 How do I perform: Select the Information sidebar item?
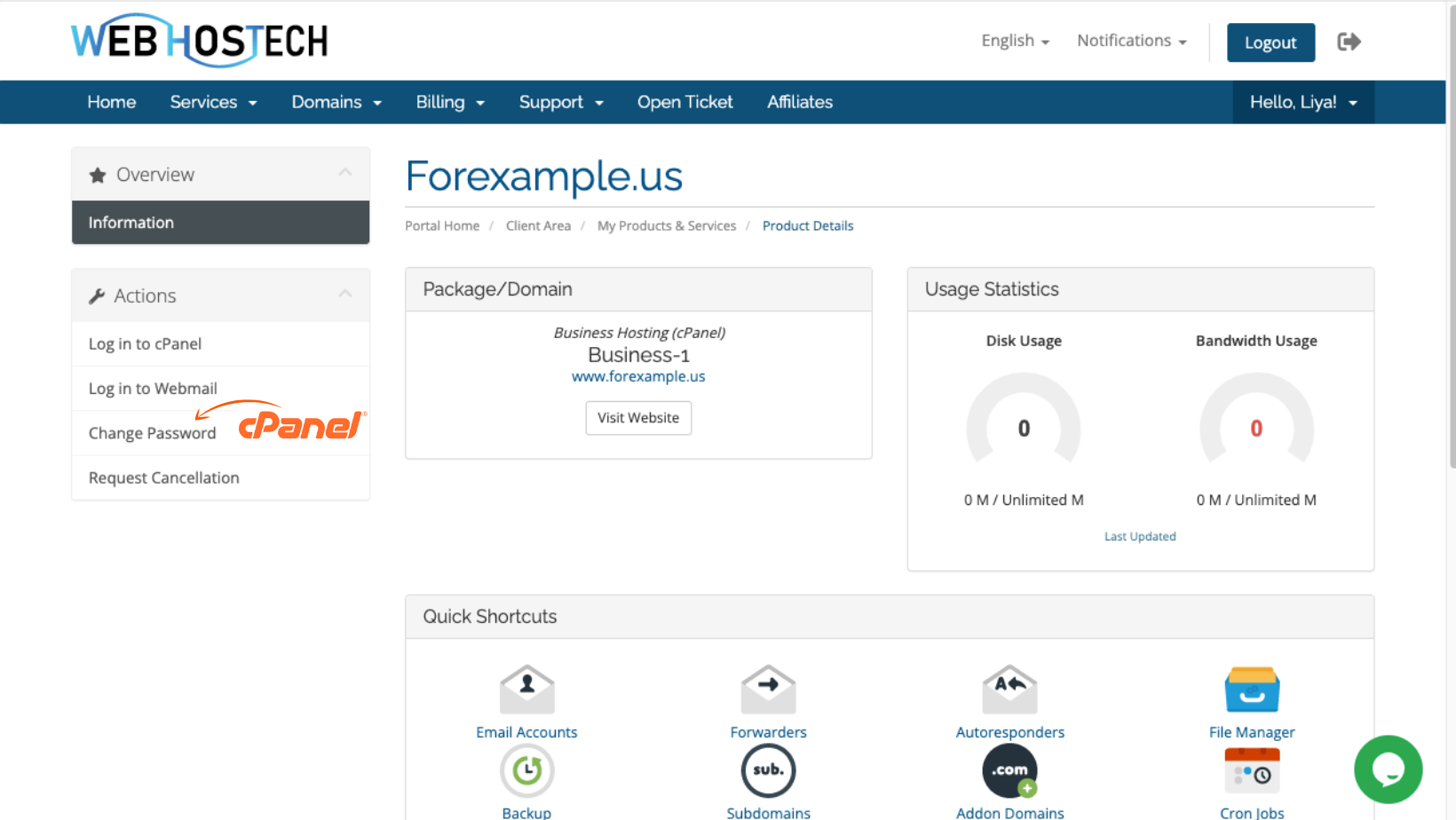tap(220, 223)
